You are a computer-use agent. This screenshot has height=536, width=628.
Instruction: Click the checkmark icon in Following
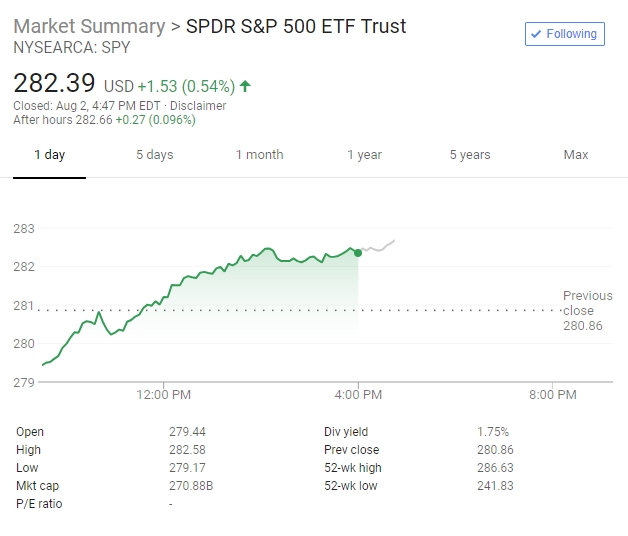[537, 34]
